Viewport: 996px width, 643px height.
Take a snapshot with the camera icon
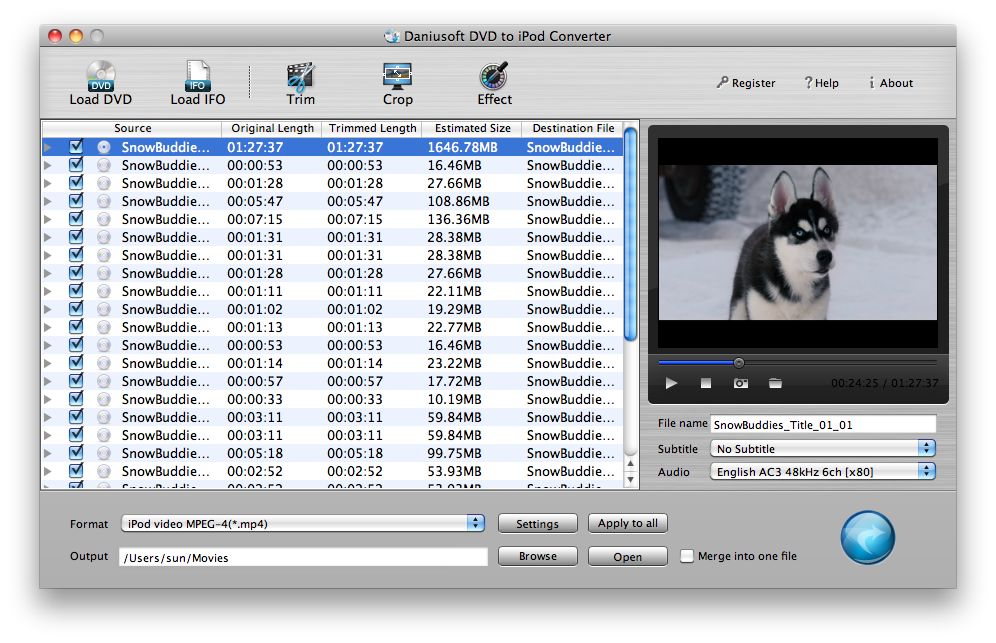741,383
